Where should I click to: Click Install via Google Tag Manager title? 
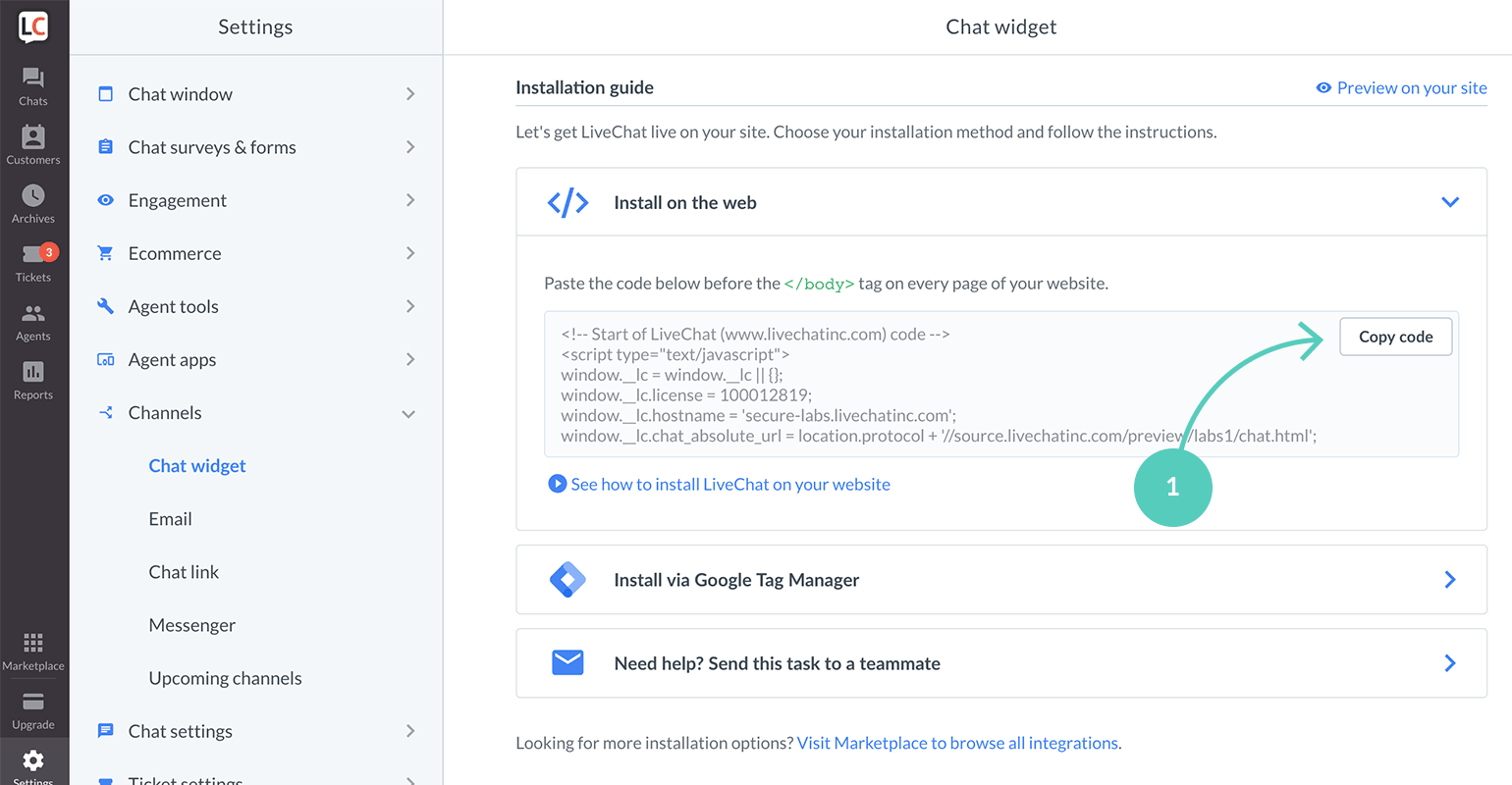pos(736,580)
